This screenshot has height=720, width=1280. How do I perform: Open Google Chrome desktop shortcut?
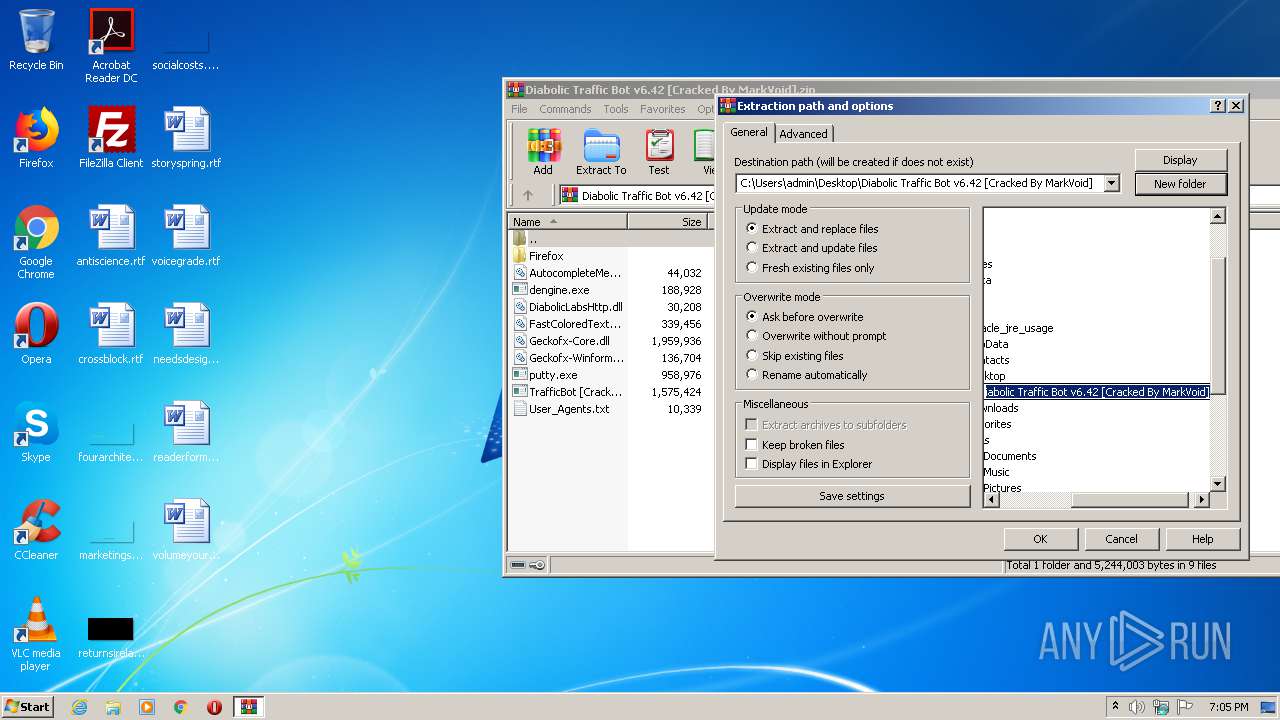pos(36,242)
